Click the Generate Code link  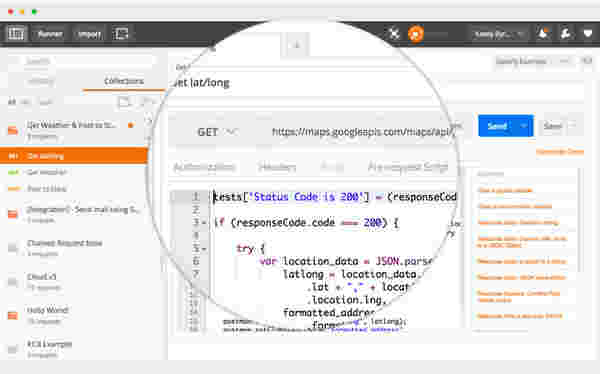point(560,152)
